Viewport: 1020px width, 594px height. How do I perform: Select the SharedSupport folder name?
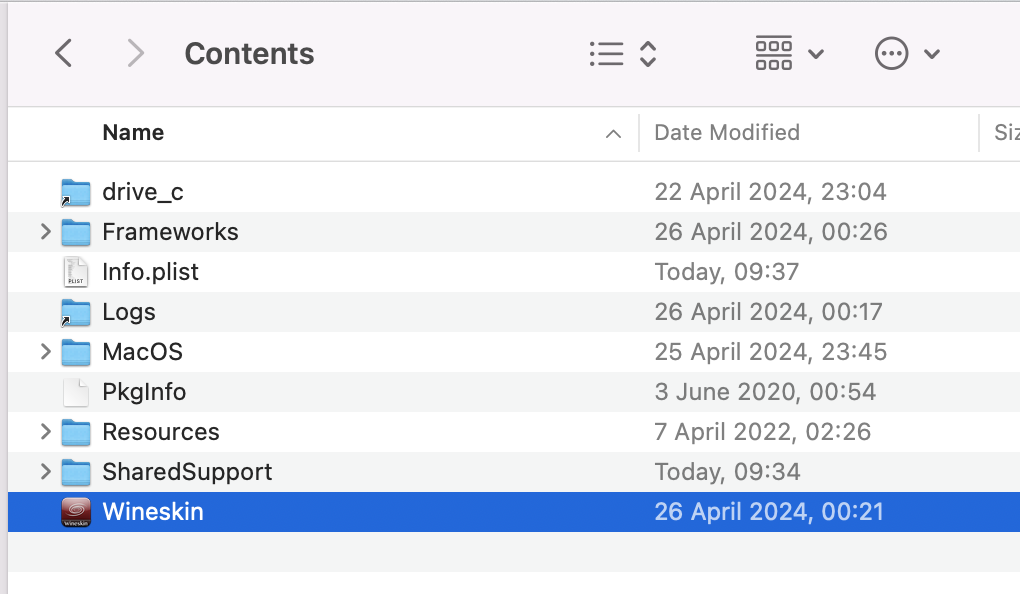187,472
